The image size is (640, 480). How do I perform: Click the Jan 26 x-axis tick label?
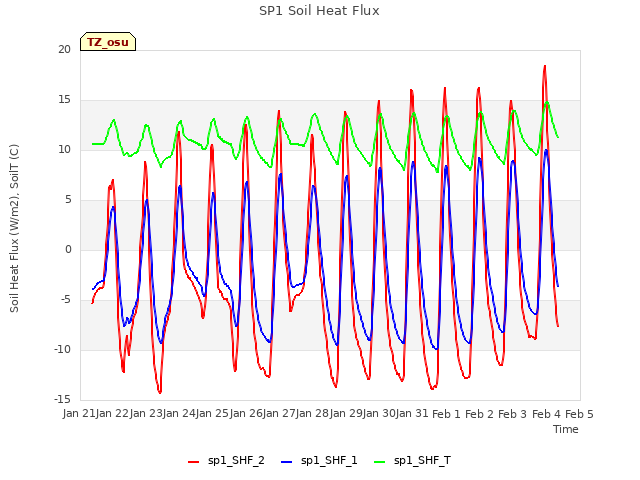coord(246,414)
